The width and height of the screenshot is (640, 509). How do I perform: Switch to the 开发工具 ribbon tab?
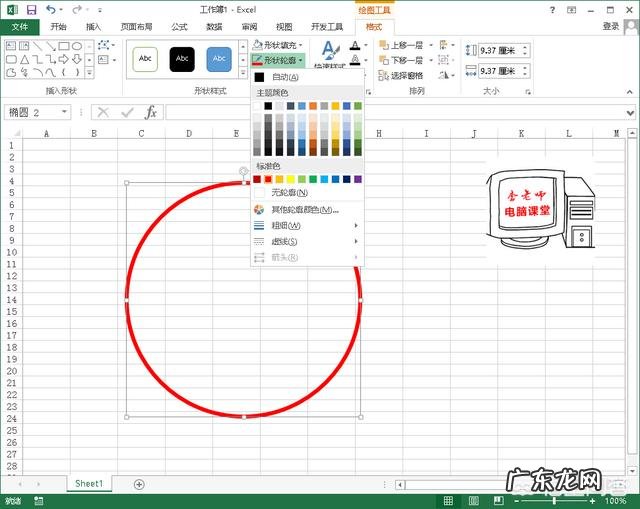coord(327,27)
